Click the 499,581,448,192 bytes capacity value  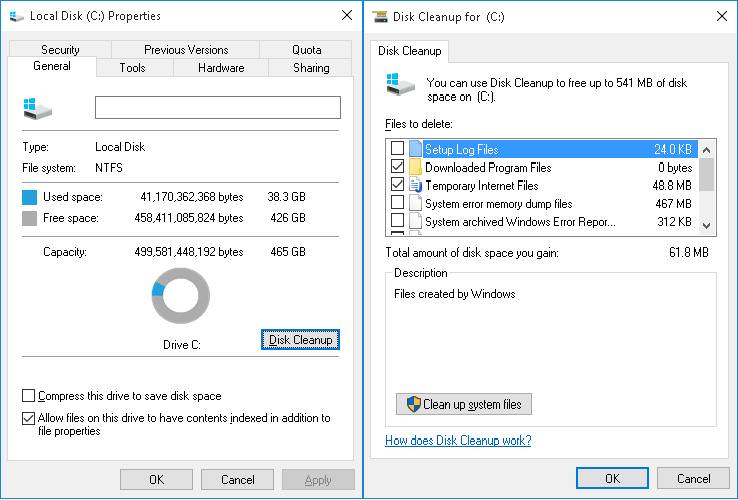click(x=189, y=252)
